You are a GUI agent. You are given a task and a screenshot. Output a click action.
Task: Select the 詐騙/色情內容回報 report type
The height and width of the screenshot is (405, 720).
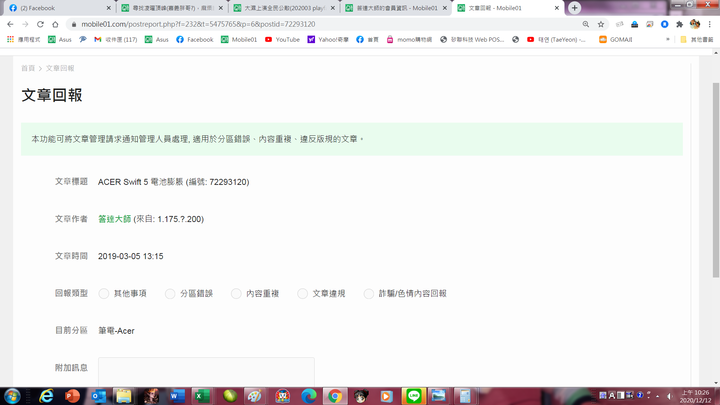[369, 293]
